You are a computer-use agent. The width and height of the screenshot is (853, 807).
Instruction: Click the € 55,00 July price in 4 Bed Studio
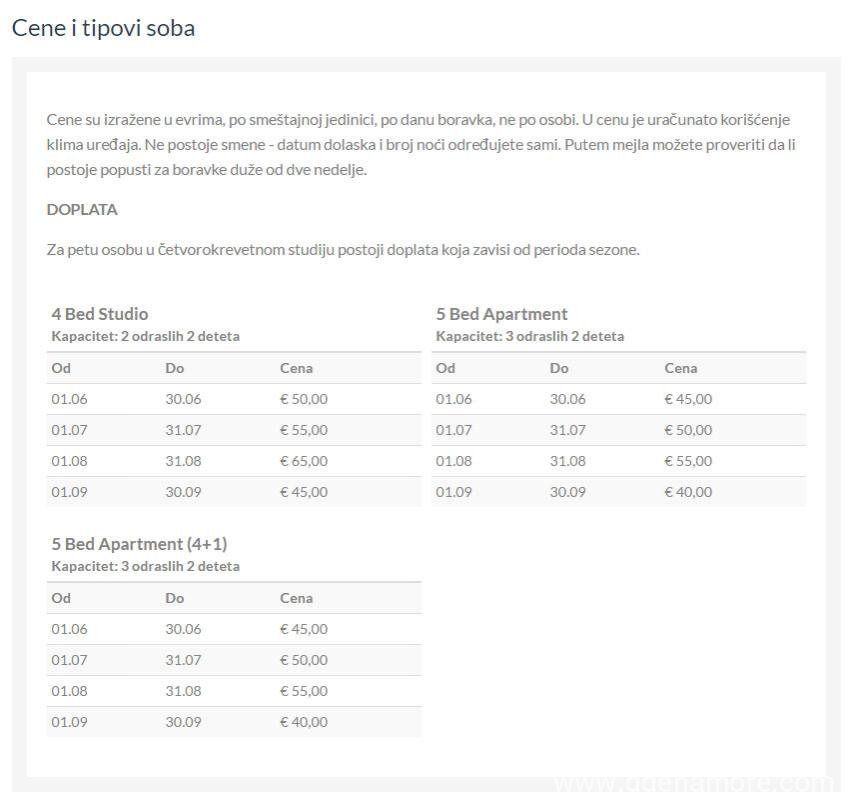(x=303, y=430)
